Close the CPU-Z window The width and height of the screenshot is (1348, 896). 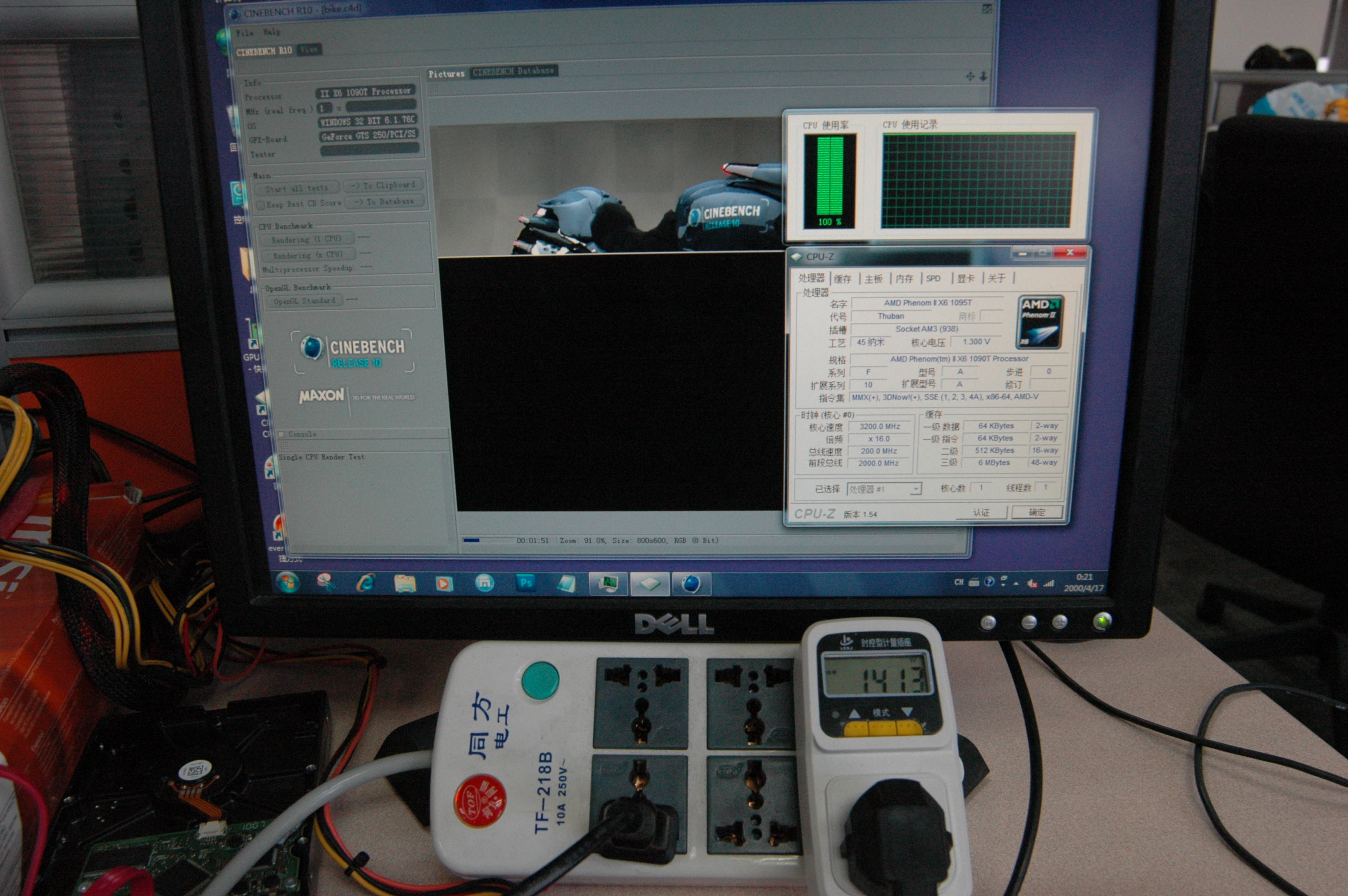pos(1070,253)
